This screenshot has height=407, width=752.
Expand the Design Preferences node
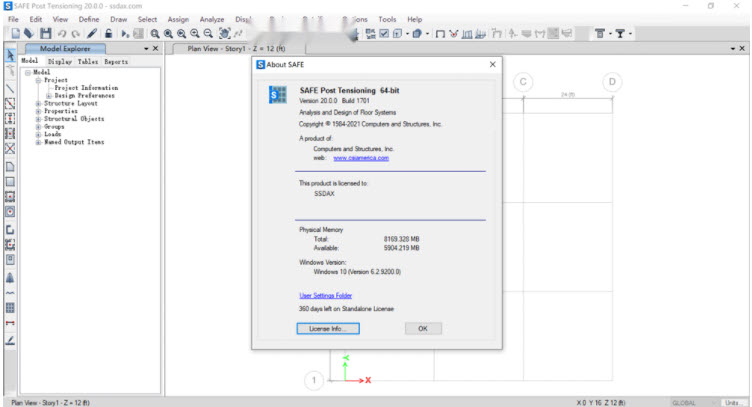(48, 96)
